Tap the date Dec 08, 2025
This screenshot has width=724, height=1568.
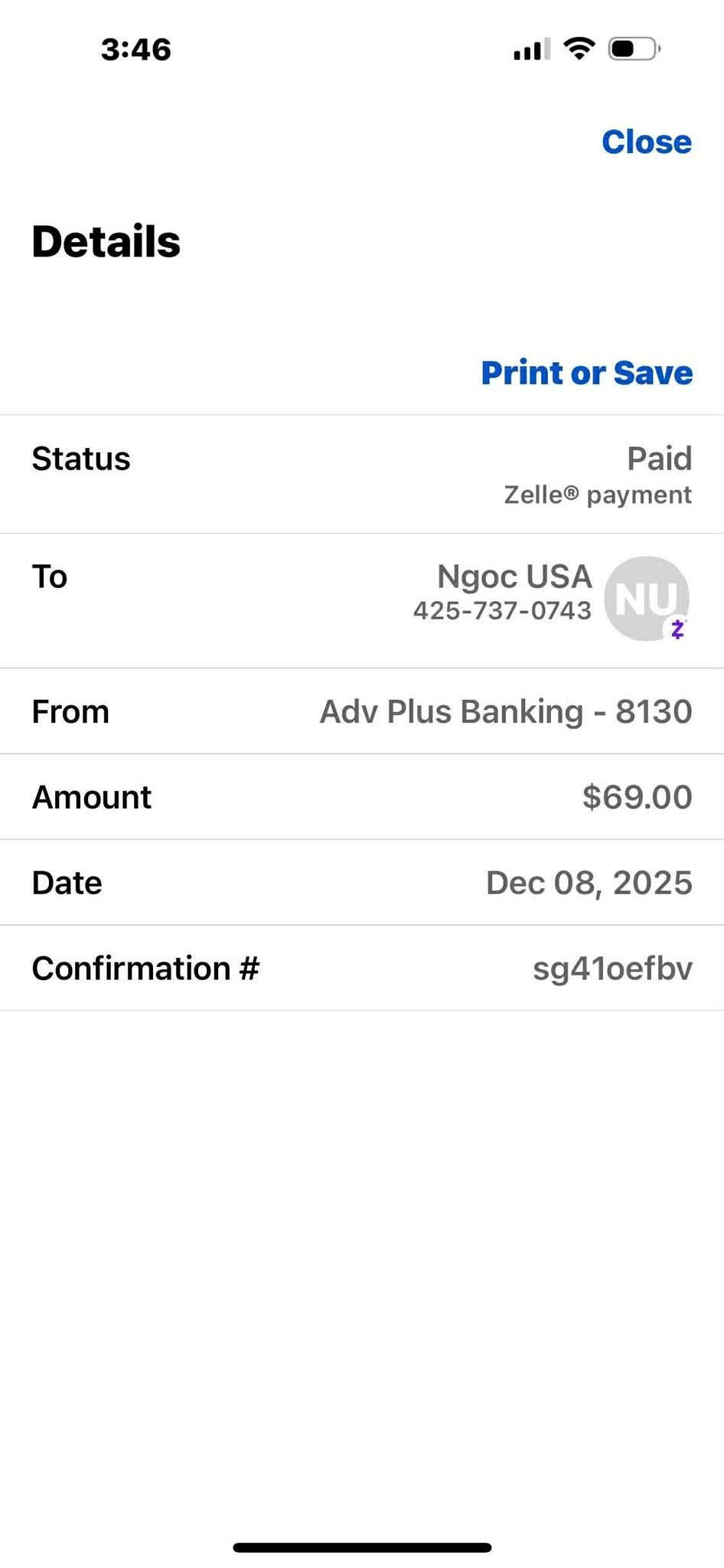pos(589,883)
